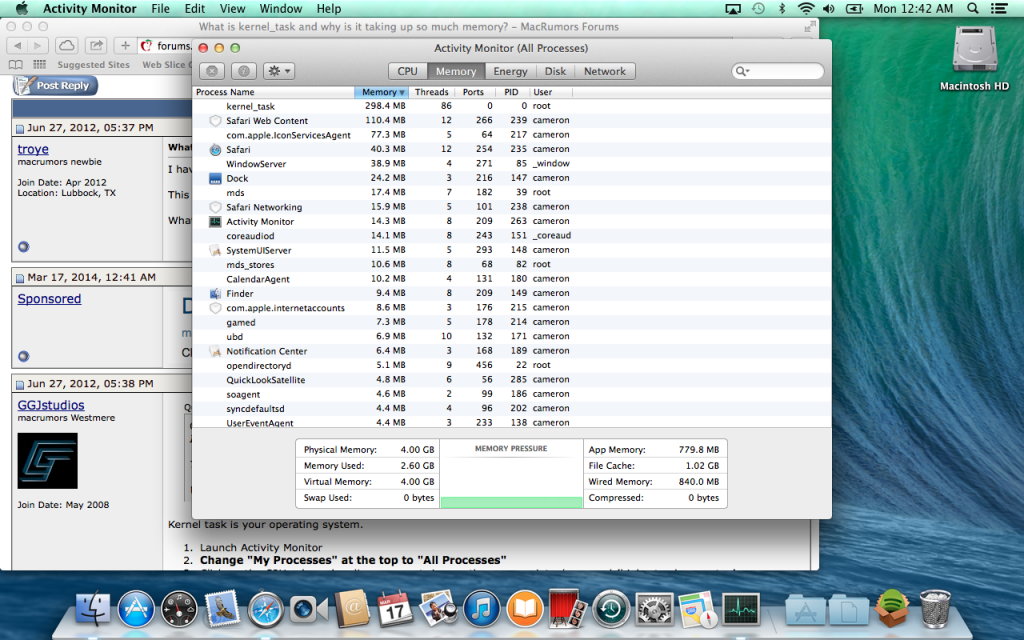Open the battery status menu
This screenshot has height=640, width=1024.
coord(854,8)
